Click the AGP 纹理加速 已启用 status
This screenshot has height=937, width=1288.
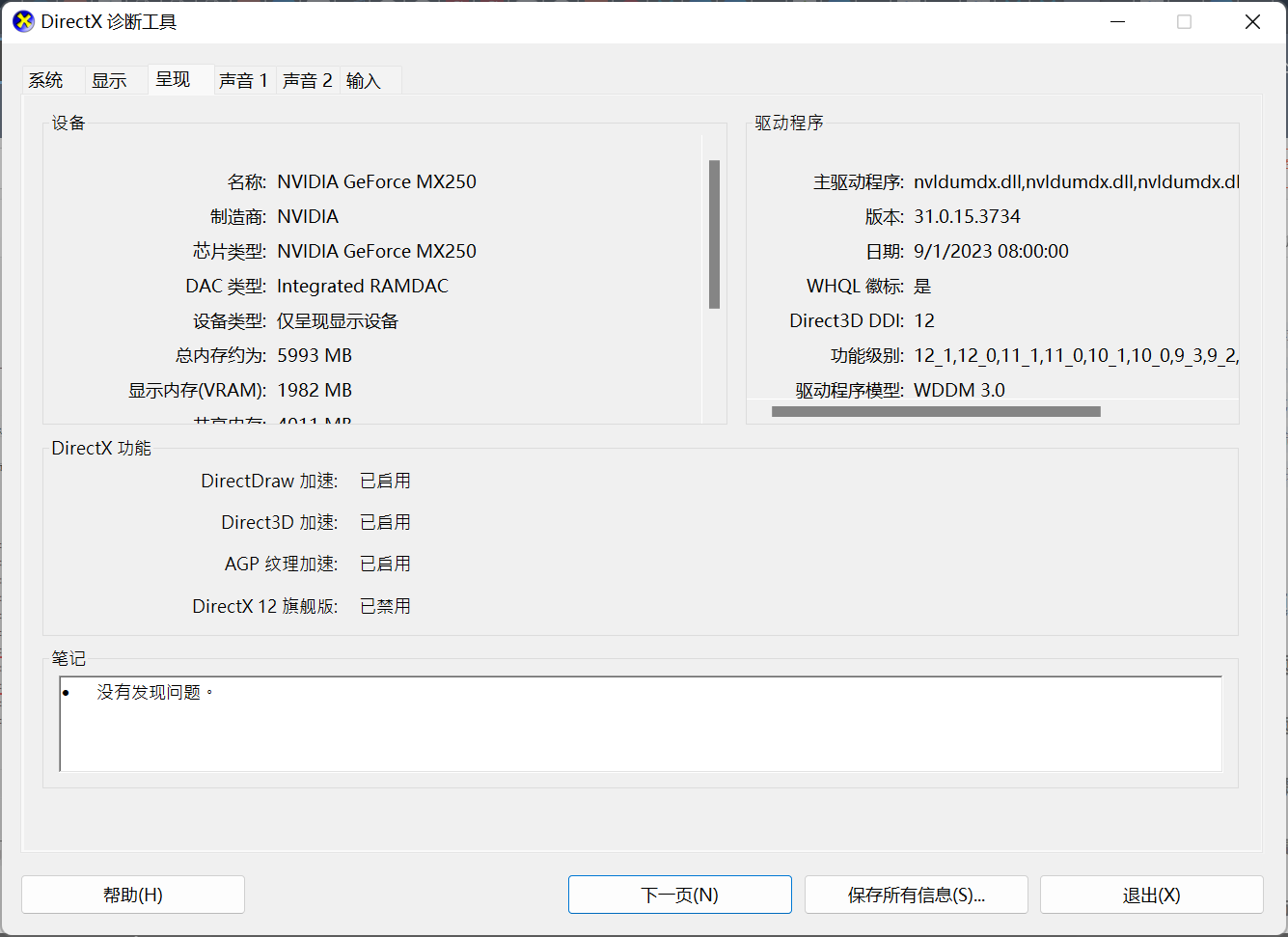coord(385,564)
